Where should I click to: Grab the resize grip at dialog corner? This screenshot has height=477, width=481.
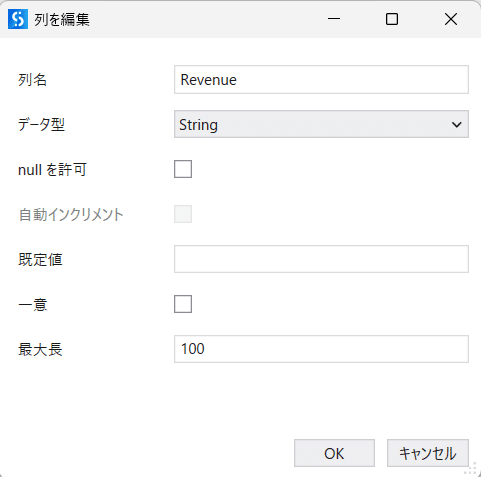click(470, 468)
